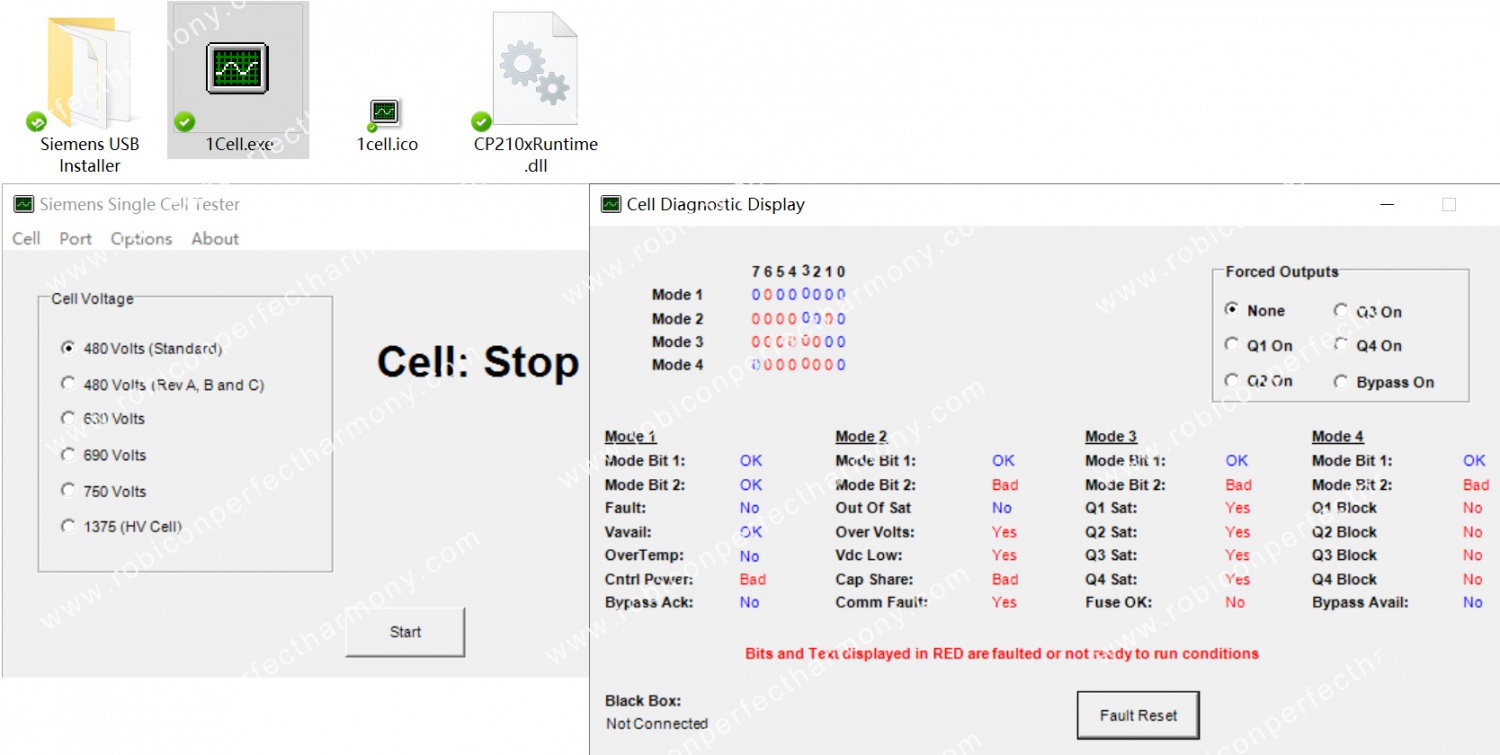1500x755 pixels.
Task: Click the Start button
Action: tap(405, 632)
